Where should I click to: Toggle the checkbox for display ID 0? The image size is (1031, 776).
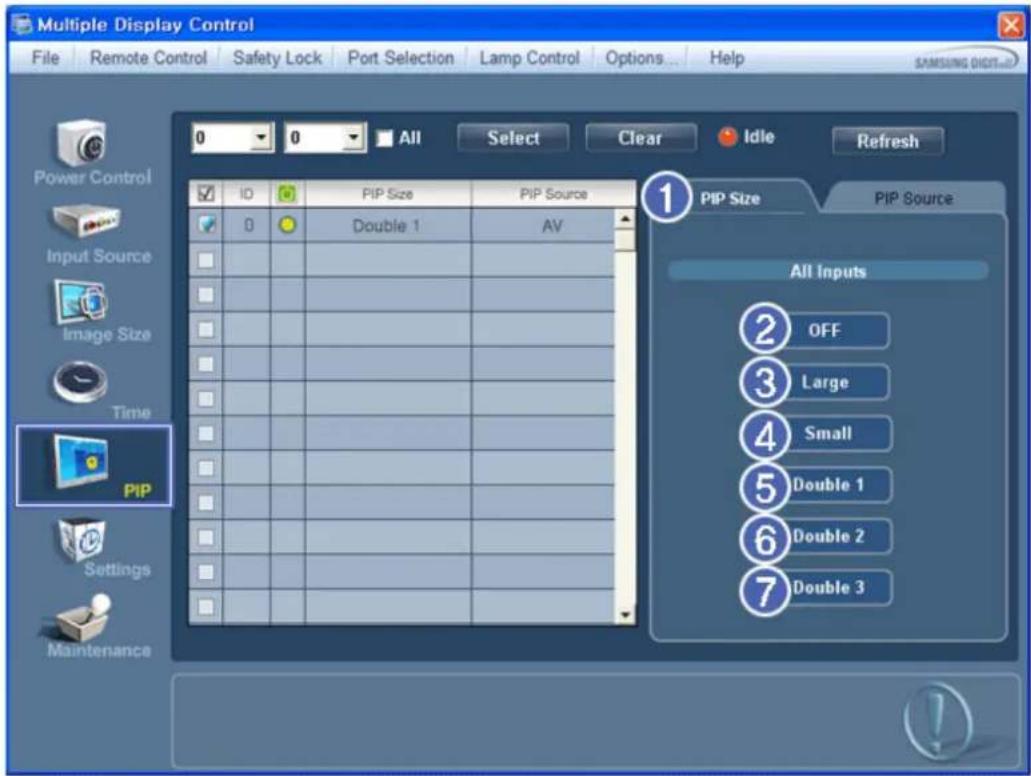pyautogui.click(x=206, y=226)
